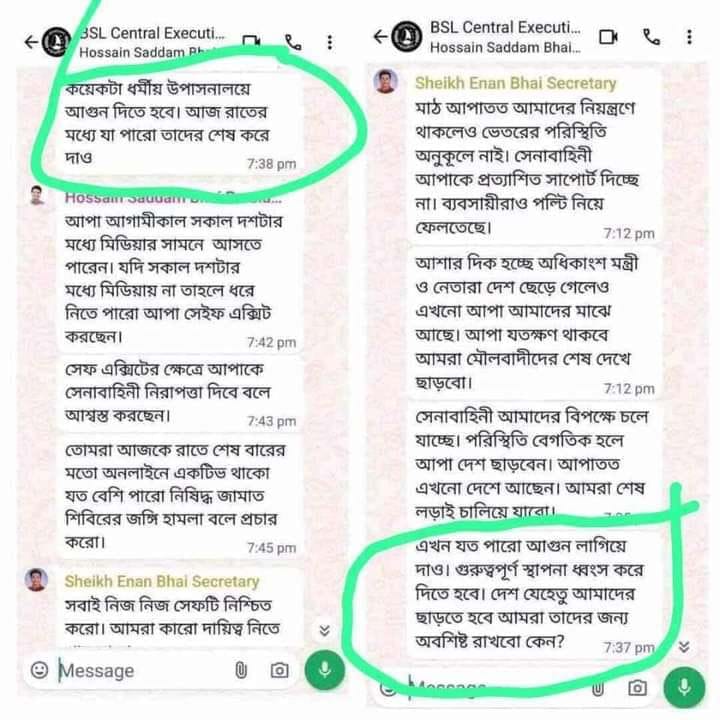Start voice call in left chat
The image size is (720, 720).
click(x=293, y=42)
